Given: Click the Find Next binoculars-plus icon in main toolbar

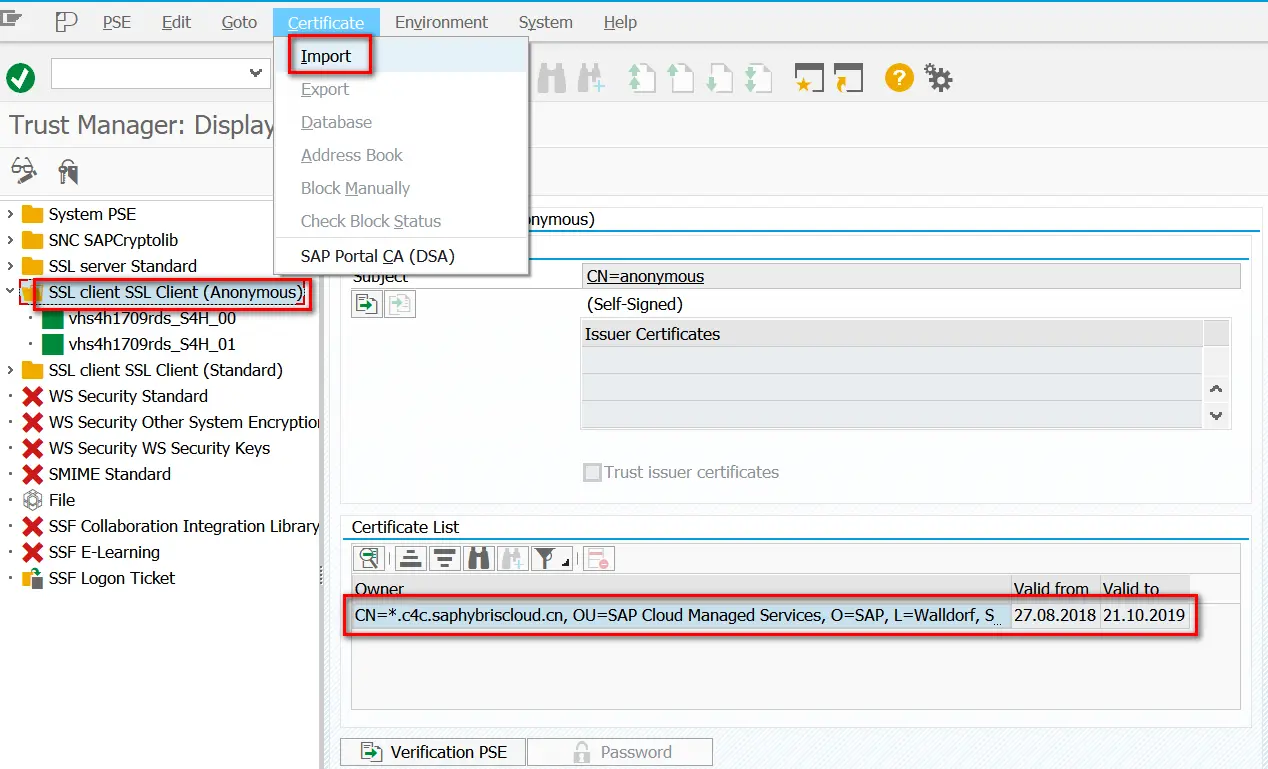Looking at the screenshot, I should pyautogui.click(x=592, y=78).
